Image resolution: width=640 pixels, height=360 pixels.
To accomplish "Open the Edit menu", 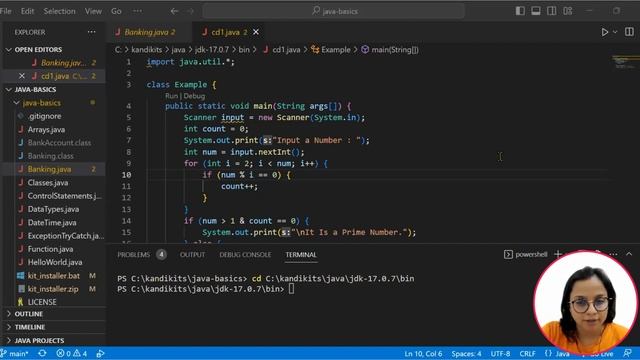I will 27,11.
